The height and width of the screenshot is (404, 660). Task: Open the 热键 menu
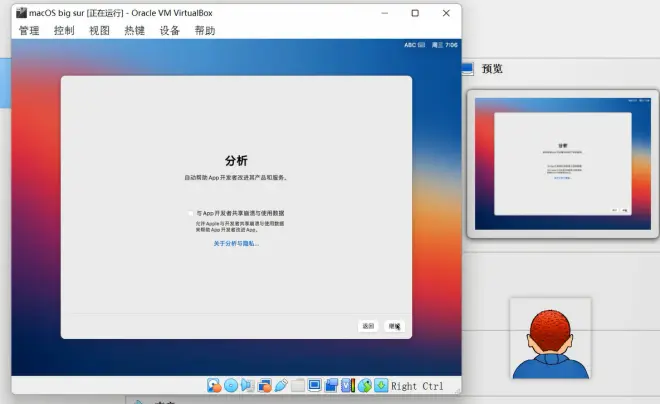(x=135, y=31)
